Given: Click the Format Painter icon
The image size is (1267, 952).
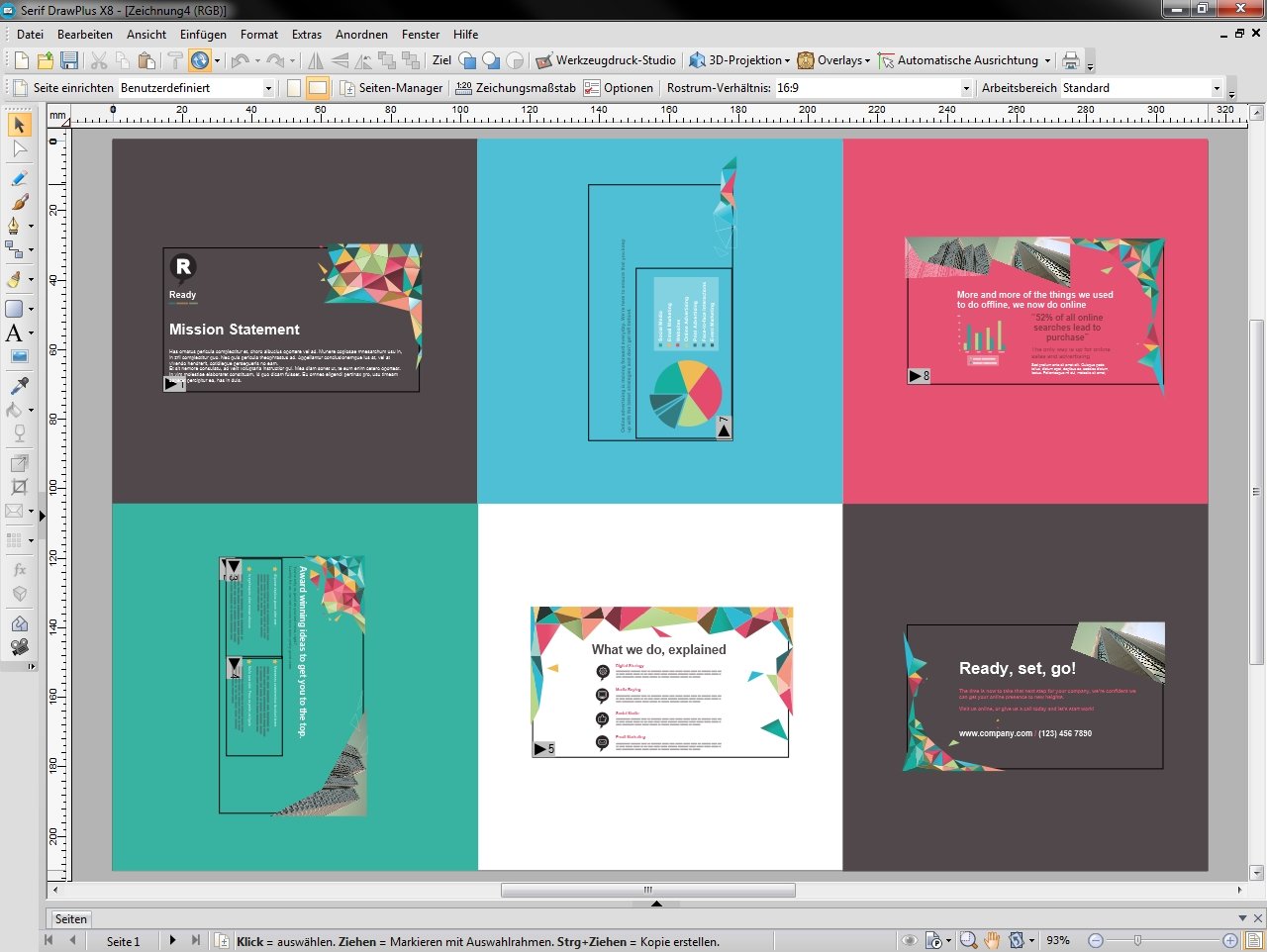Looking at the screenshot, I should tap(174, 60).
